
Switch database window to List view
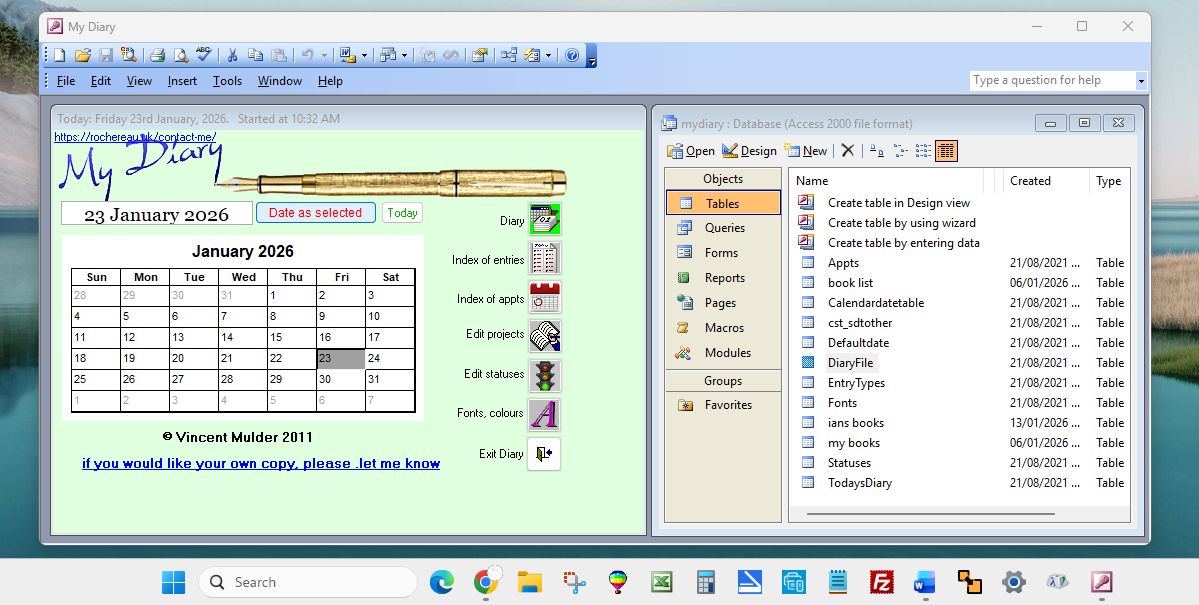pos(923,151)
